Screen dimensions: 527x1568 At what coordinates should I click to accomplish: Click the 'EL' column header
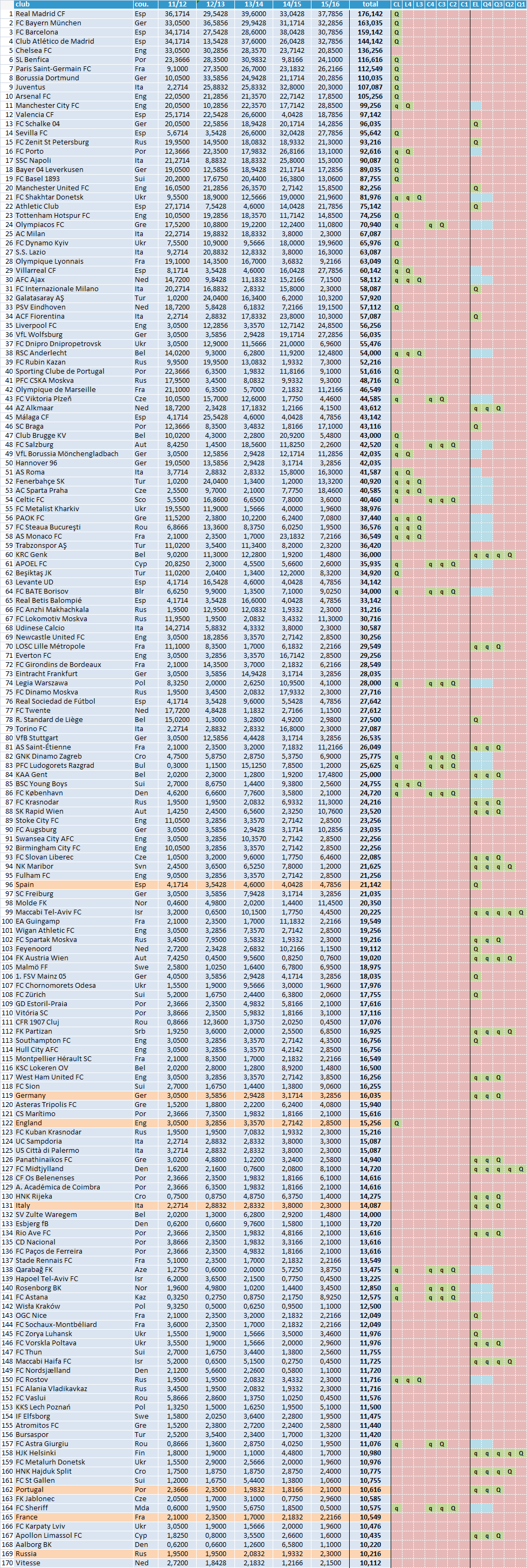[x=476, y=4]
